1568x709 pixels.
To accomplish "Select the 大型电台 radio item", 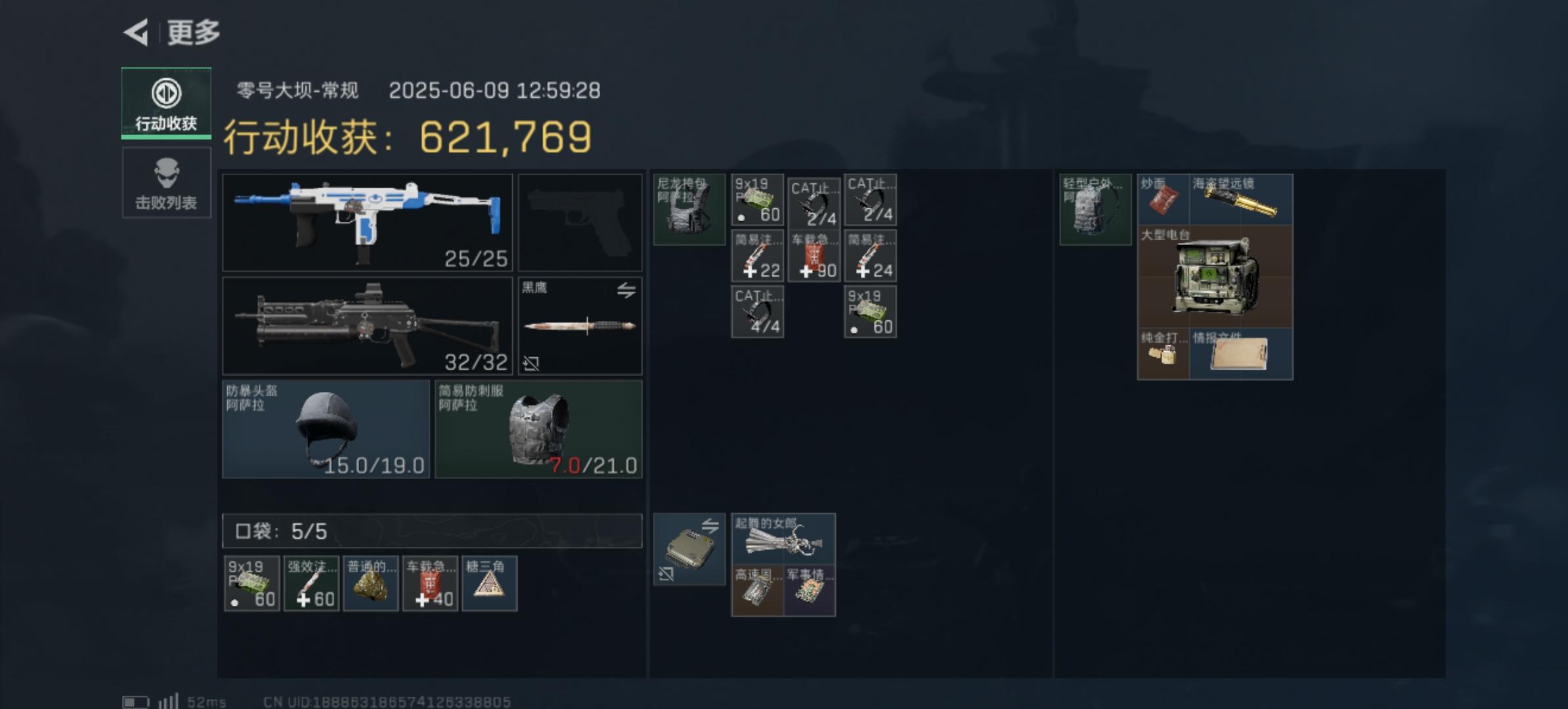I will click(x=1215, y=276).
